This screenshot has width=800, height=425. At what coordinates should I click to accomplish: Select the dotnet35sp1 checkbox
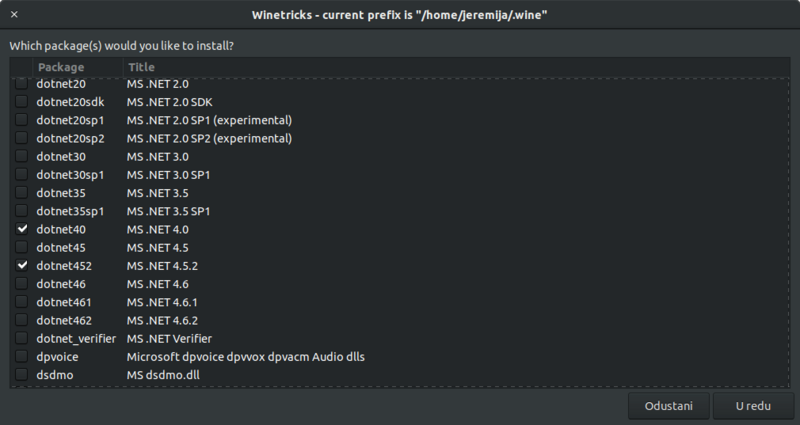click(21, 211)
